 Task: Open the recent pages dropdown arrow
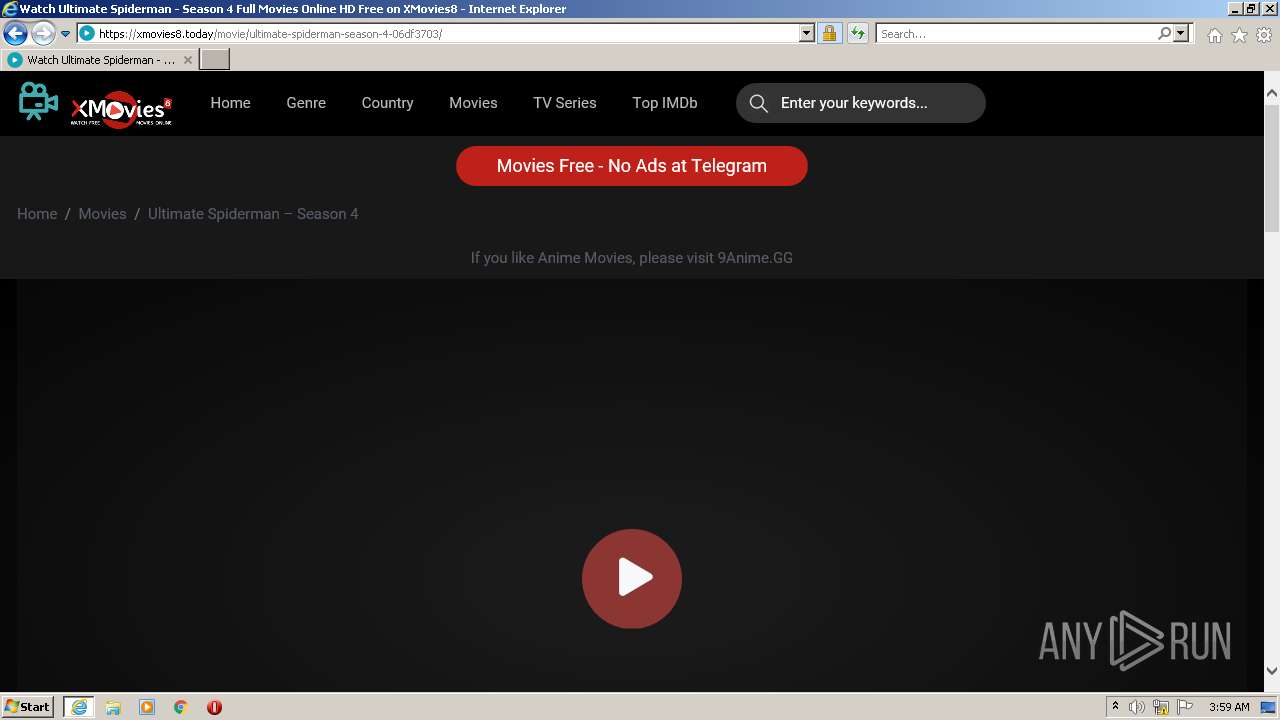click(65, 33)
